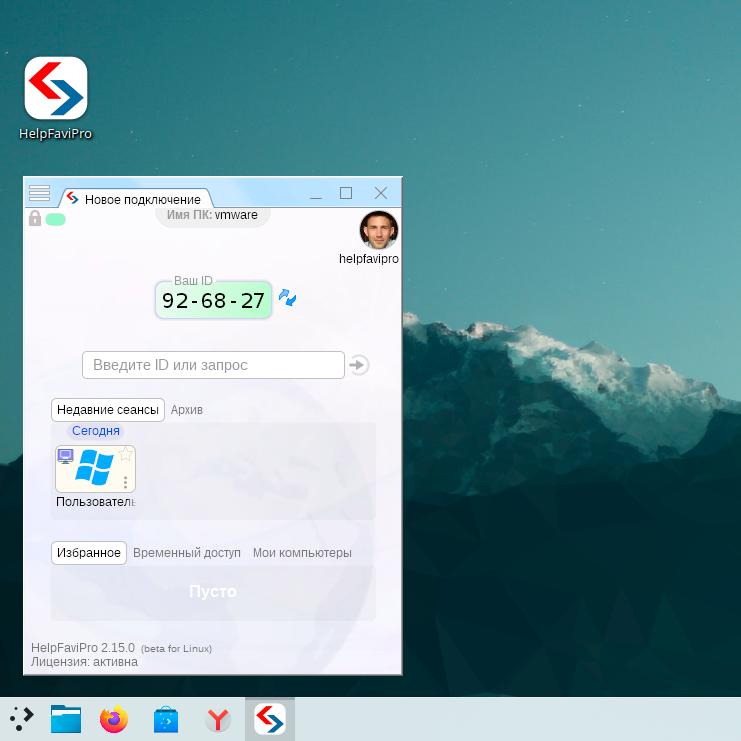The height and width of the screenshot is (741, 741).
Task: Open the hamburger menu in HelpFaviPro window
Action: click(x=39, y=193)
